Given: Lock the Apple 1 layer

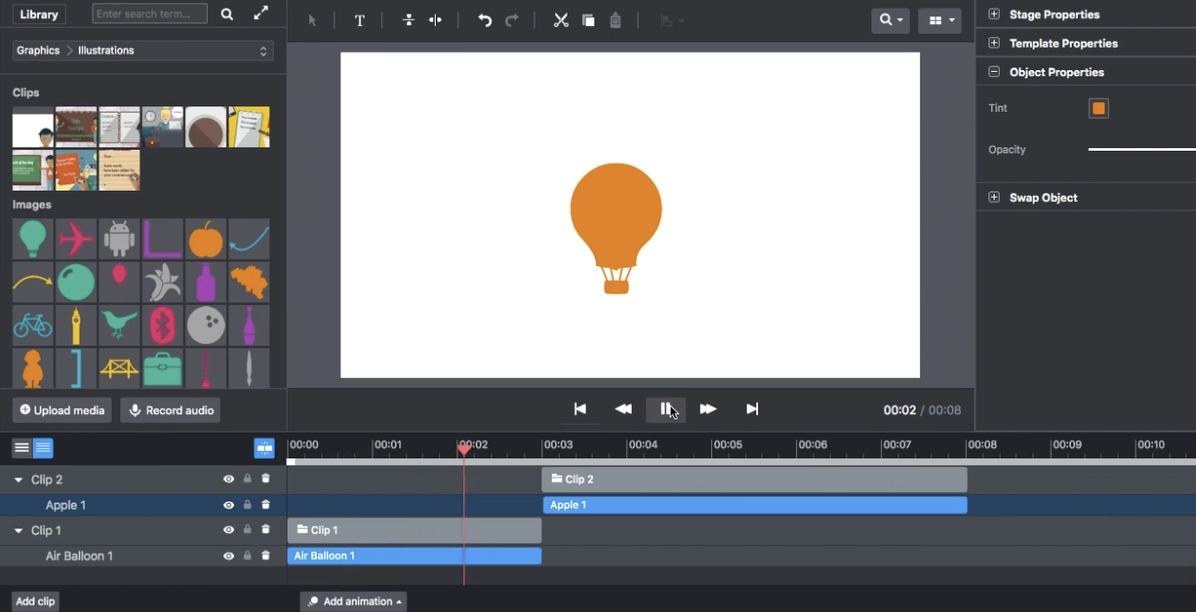Looking at the screenshot, I should pyautogui.click(x=247, y=505).
